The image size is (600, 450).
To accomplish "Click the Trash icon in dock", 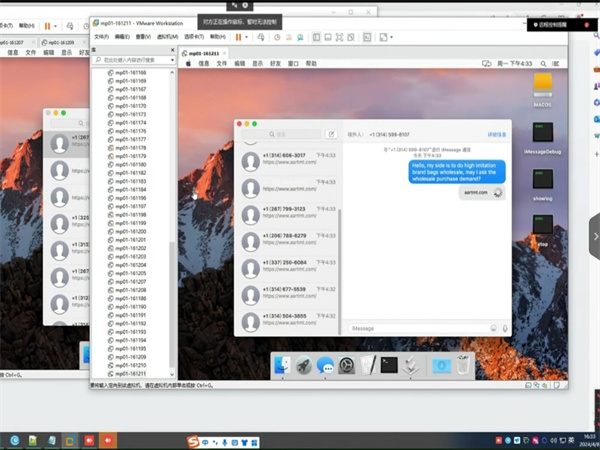I will tap(463, 366).
